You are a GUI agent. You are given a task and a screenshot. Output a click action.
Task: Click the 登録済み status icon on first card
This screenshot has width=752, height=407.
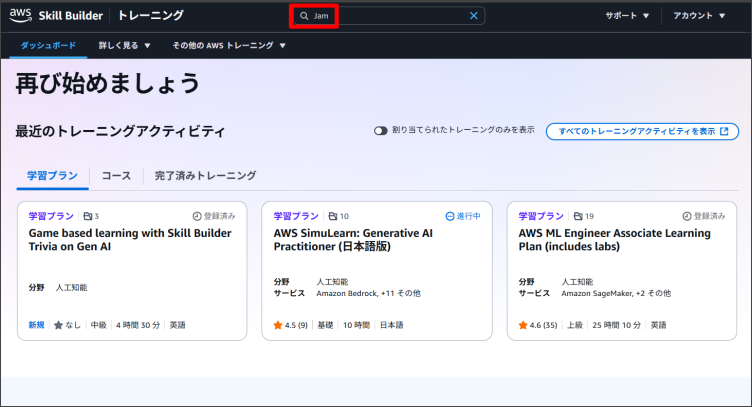pos(197,216)
